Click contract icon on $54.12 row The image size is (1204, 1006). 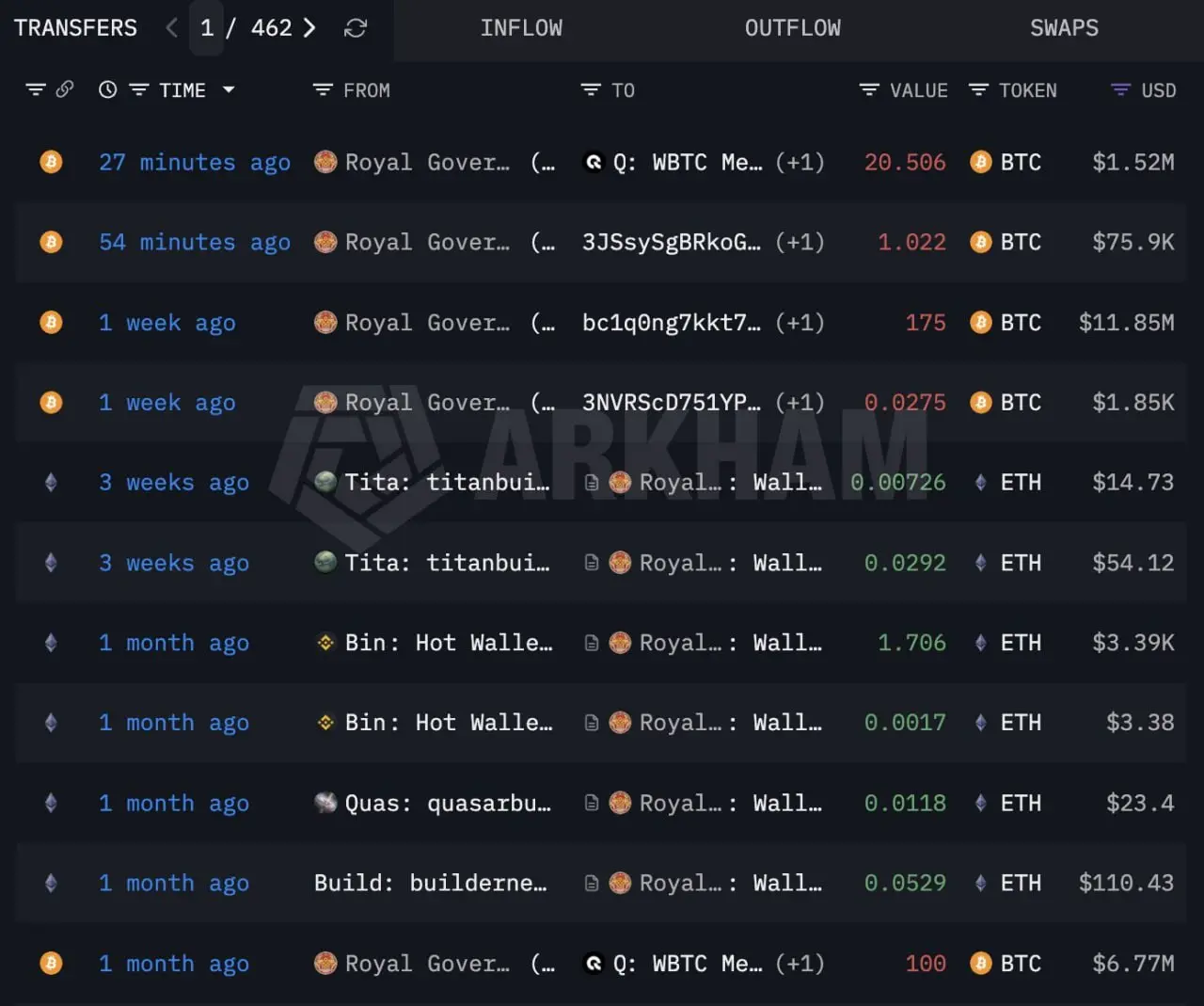click(592, 563)
